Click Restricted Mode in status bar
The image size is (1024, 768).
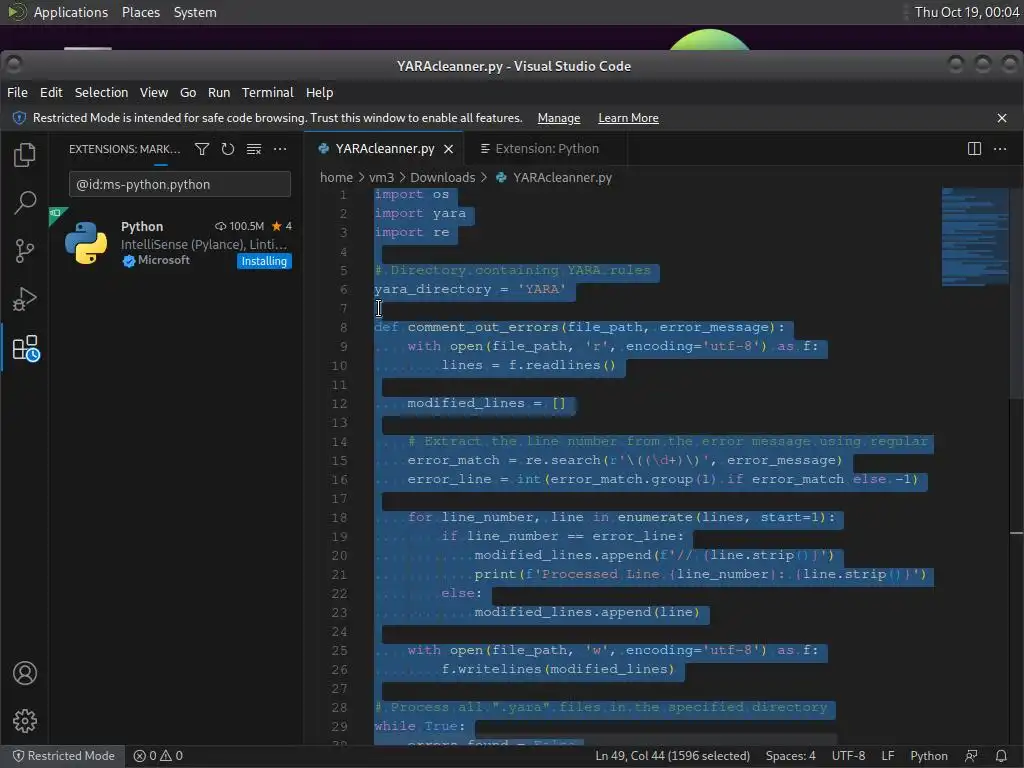[64, 756]
